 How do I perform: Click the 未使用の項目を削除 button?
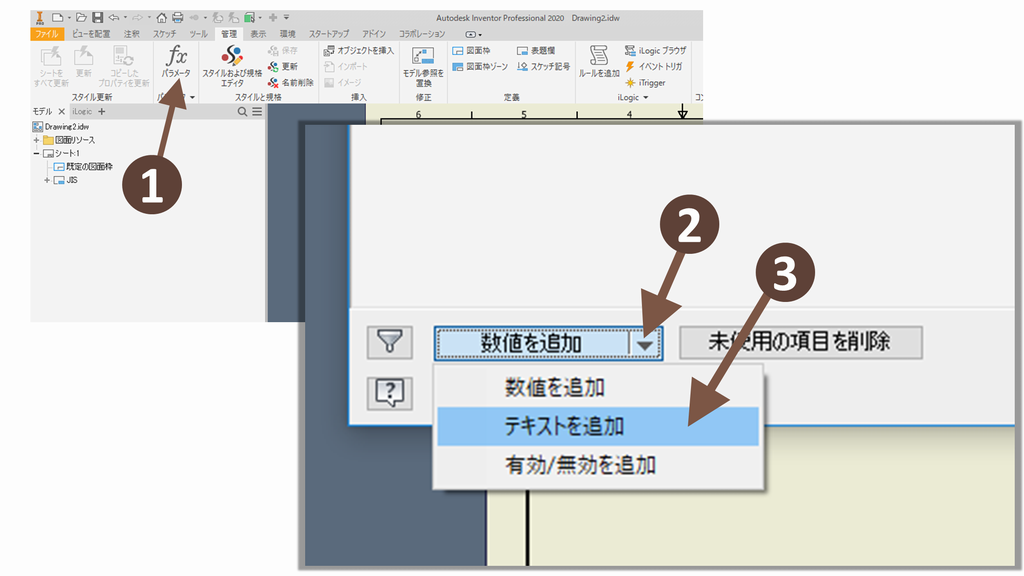click(x=800, y=342)
